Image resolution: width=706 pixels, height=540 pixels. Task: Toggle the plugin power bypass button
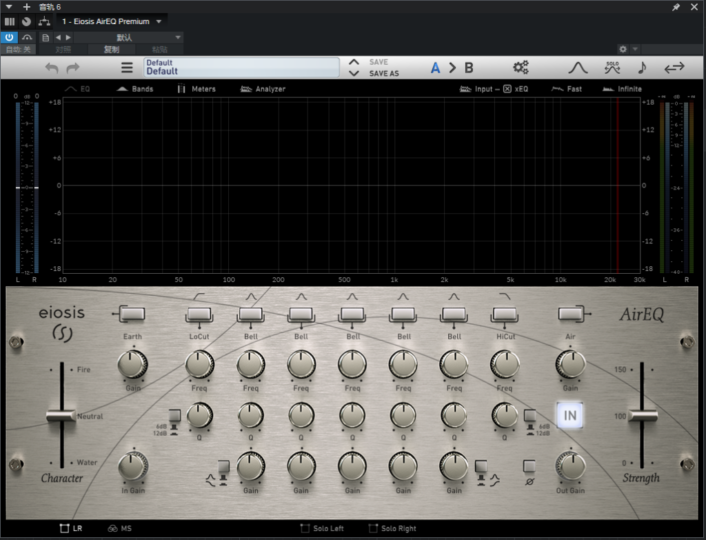[10, 37]
